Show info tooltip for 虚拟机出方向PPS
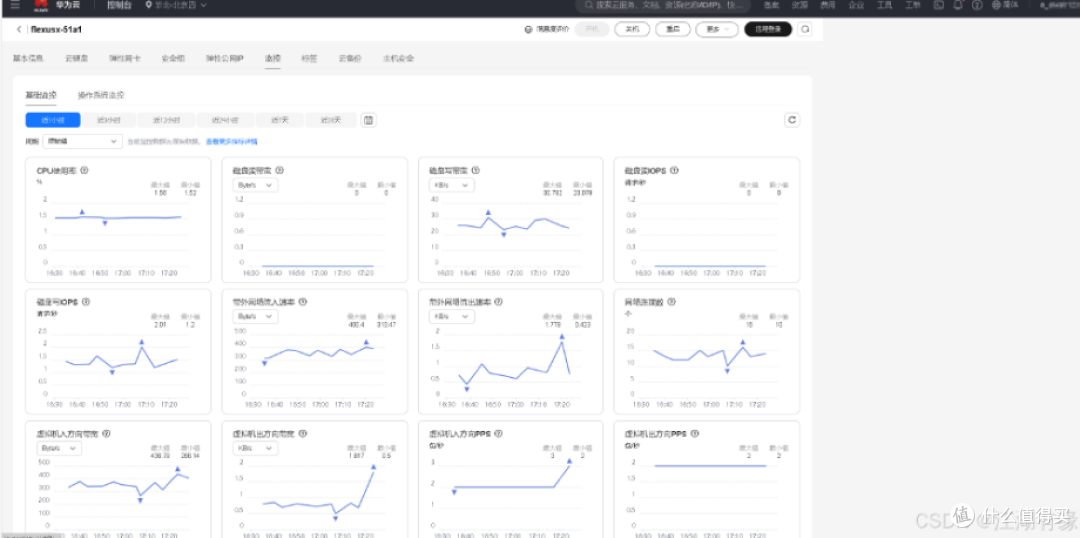Screen dimensions: 1080x538 point(694,434)
